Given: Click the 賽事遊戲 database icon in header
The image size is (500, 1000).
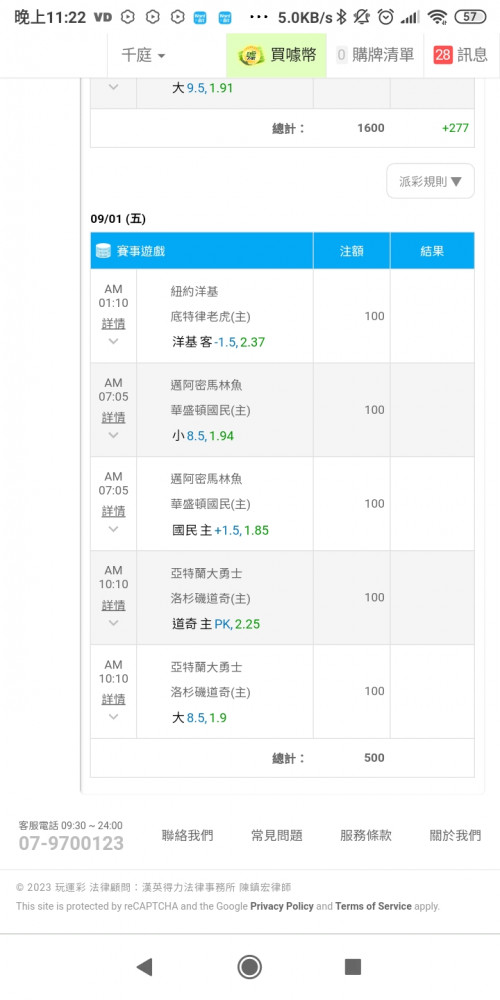Looking at the screenshot, I should 103,251.
